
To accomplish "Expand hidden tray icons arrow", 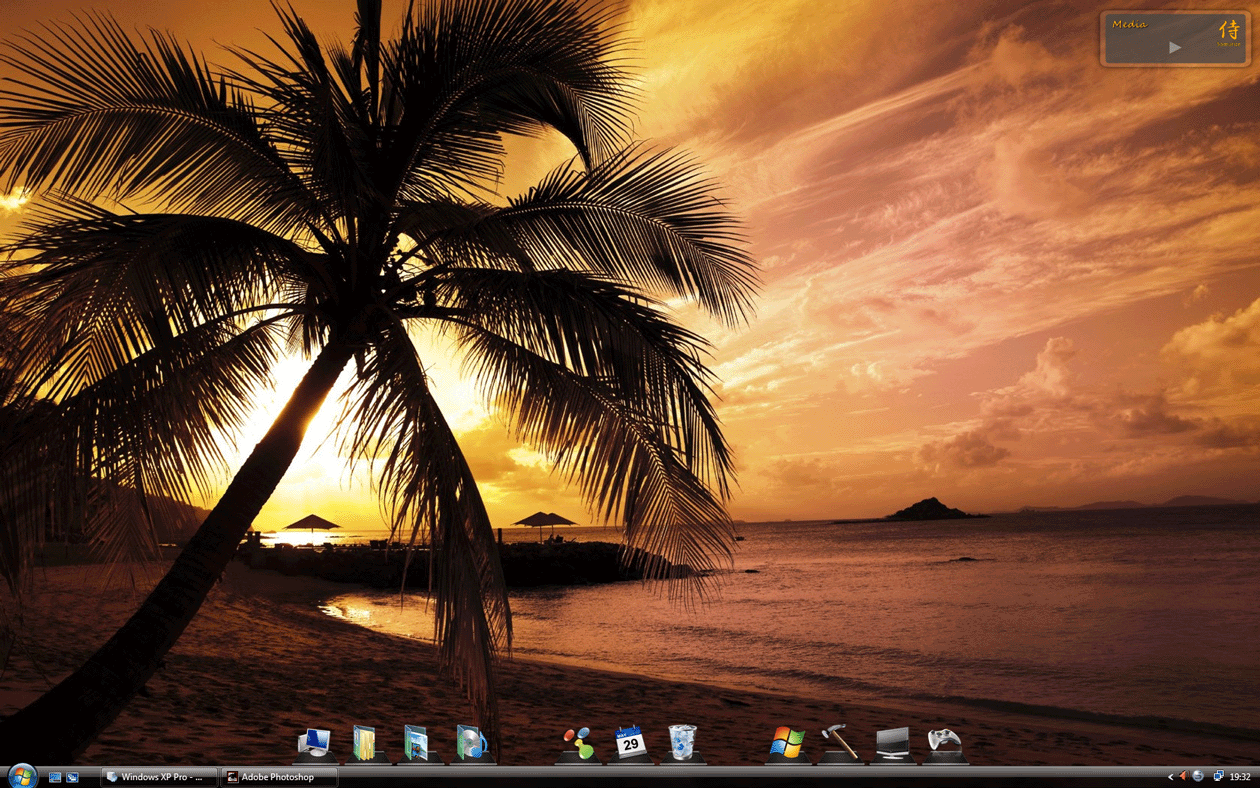I will click(1171, 777).
